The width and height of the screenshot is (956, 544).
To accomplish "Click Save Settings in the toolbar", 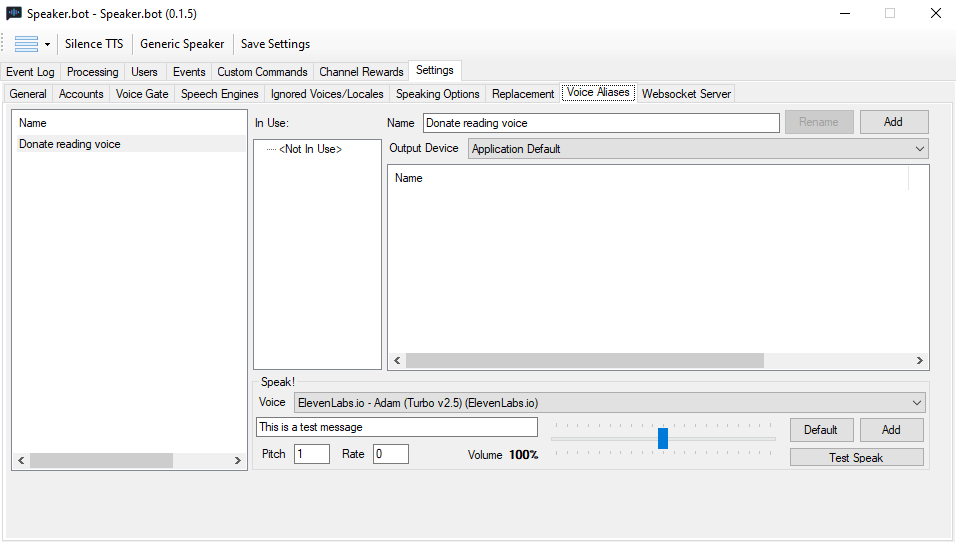I will click(x=275, y=44).
